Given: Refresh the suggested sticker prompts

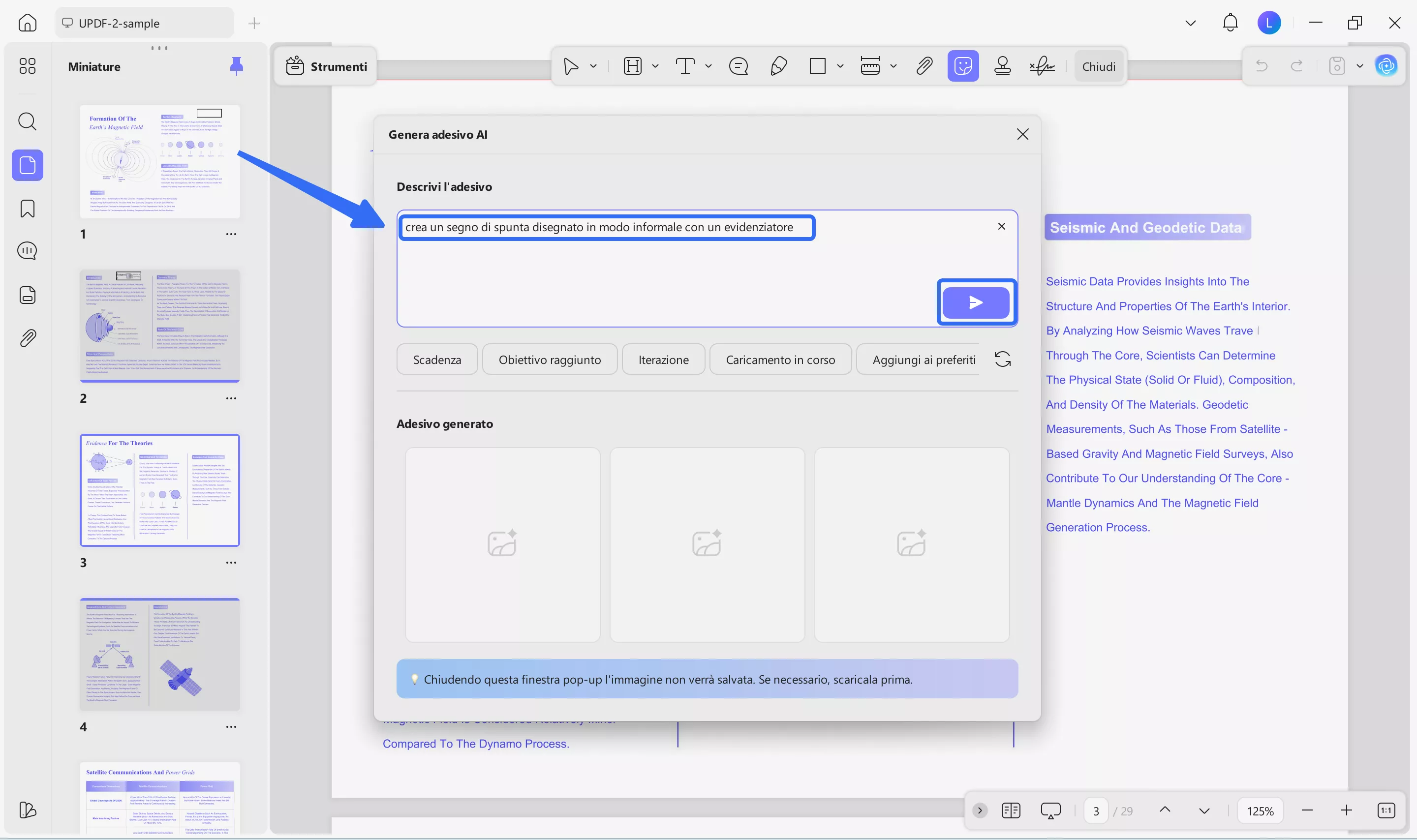Looking at the screenshot, I should [1002, 359].
